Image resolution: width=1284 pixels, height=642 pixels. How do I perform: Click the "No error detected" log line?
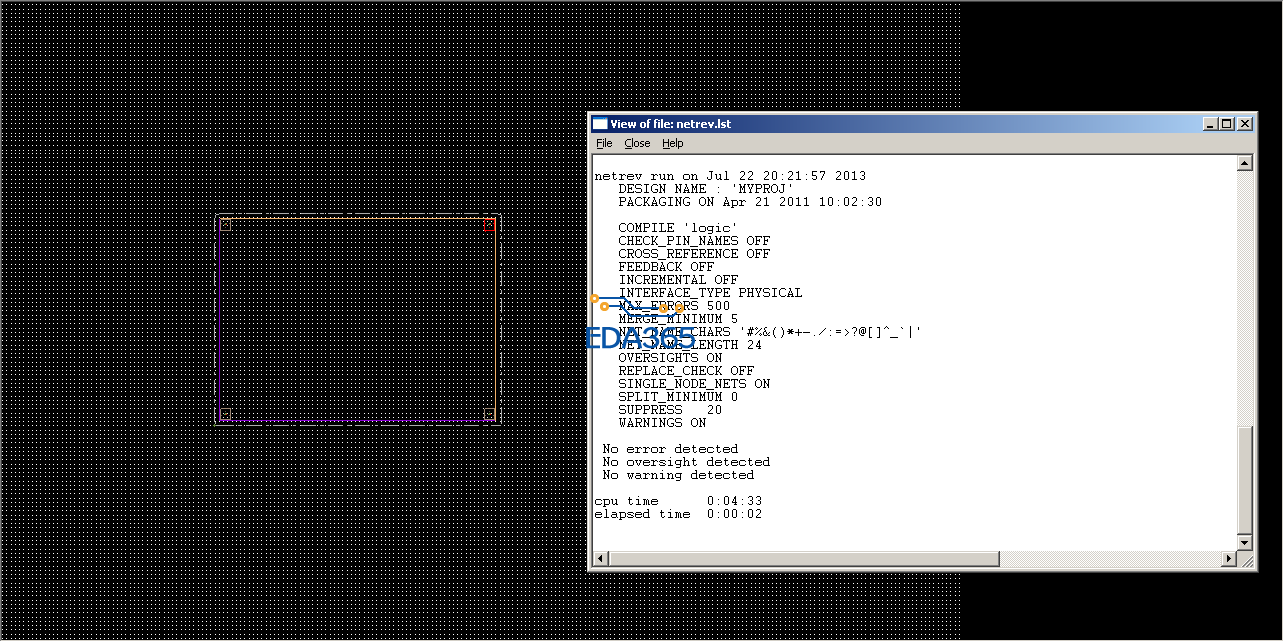click(670, 449)
